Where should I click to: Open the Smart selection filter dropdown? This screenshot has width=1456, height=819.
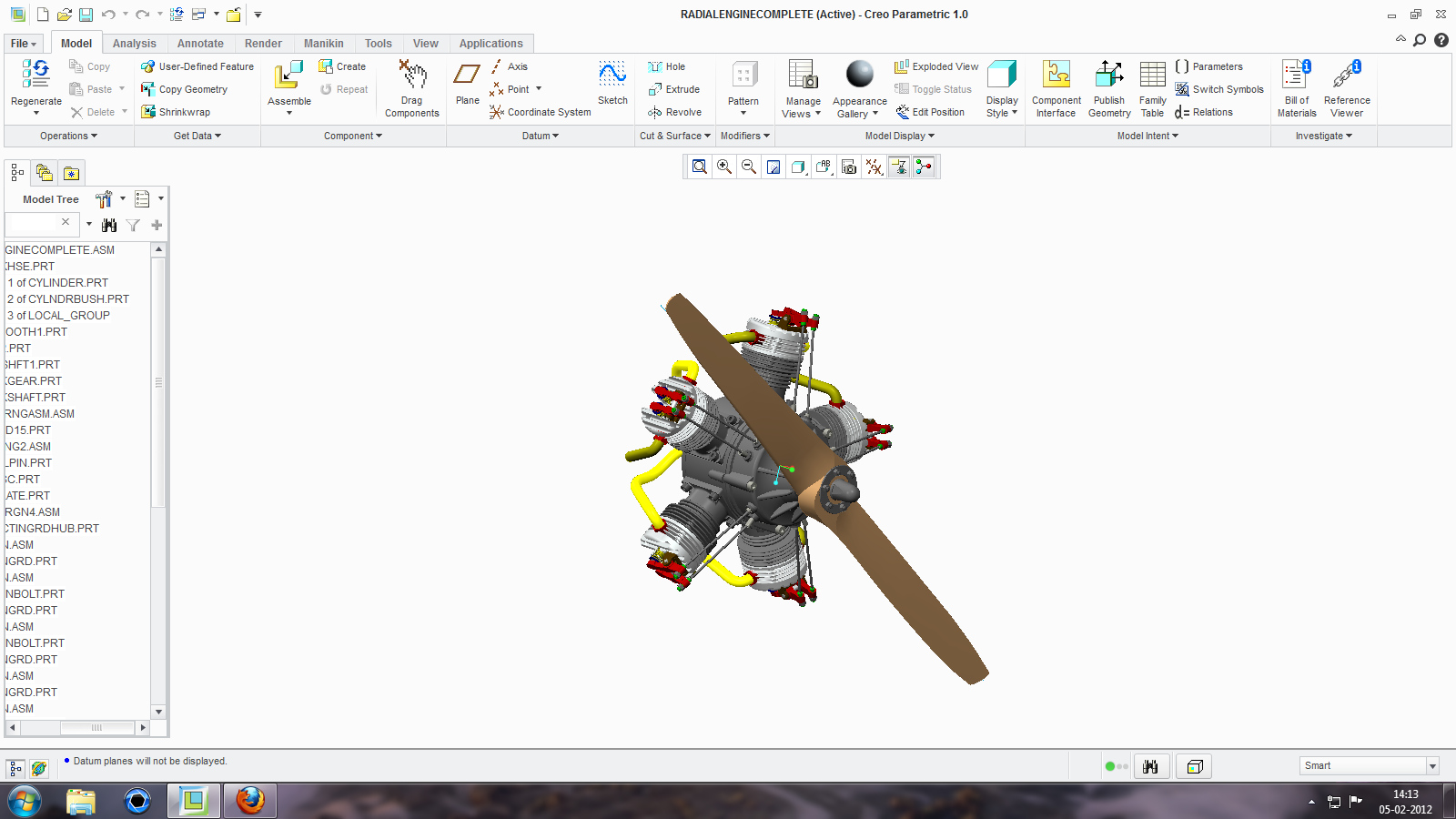1432,766
